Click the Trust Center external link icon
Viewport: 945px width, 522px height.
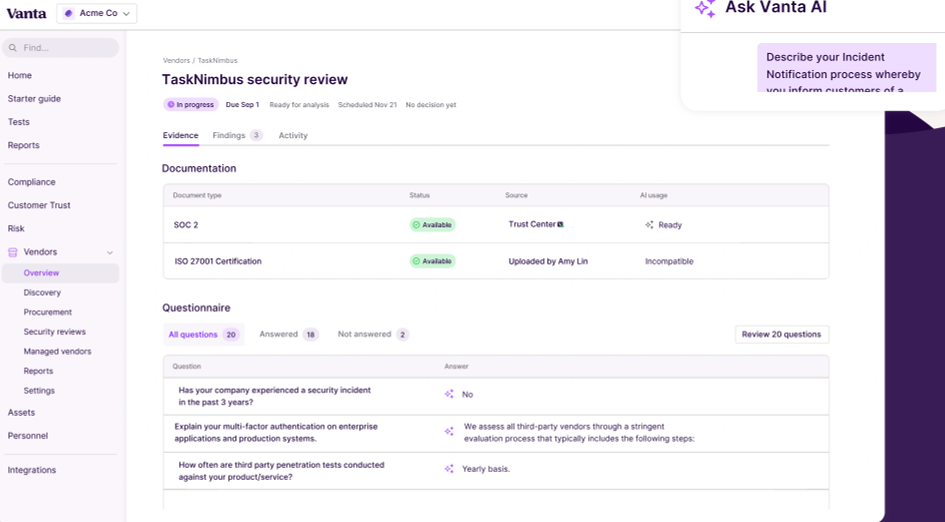pyautogui.click(x=561, y=225)
